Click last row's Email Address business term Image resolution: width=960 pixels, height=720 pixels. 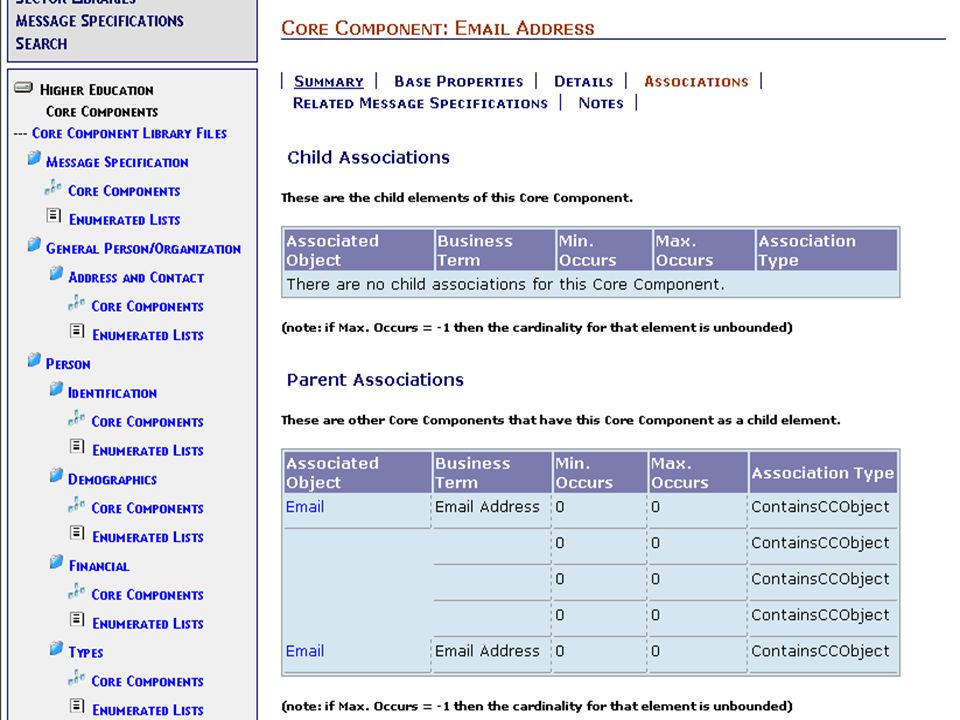487,651
